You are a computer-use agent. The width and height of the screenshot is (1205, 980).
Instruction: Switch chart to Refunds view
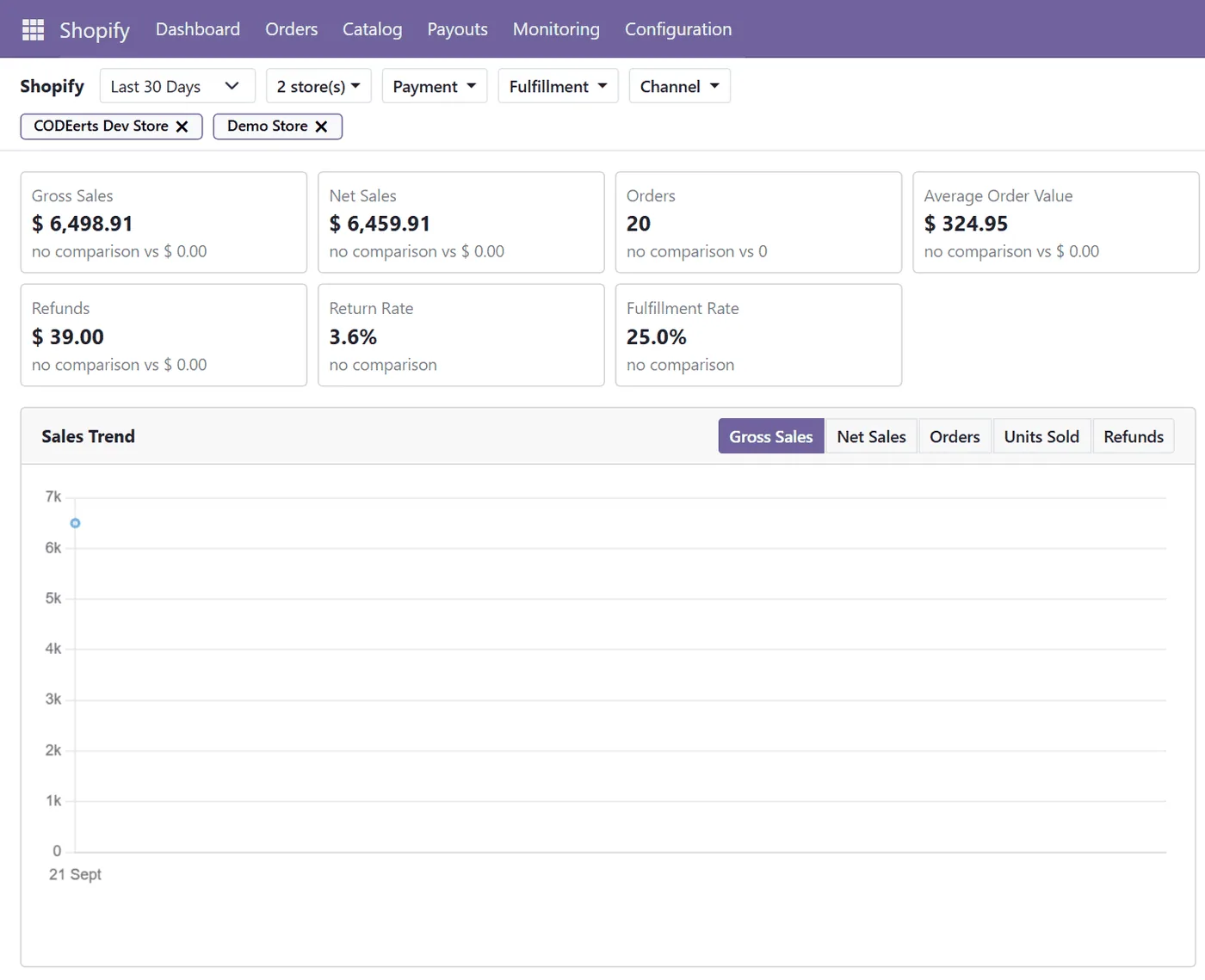(x=1134, y=436)
